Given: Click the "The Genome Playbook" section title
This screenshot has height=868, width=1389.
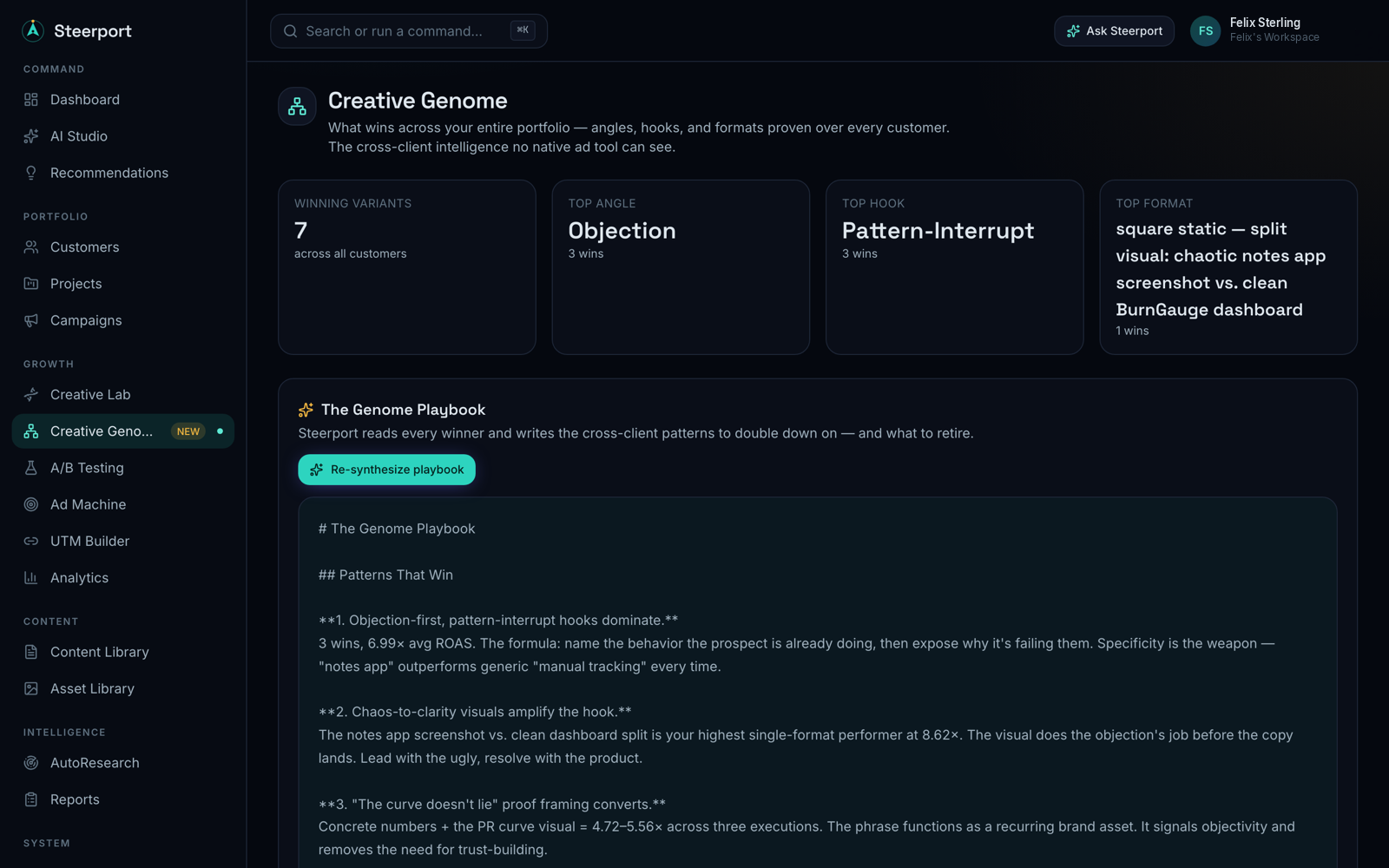Looking at the screenshot, I should coord(404,410).
